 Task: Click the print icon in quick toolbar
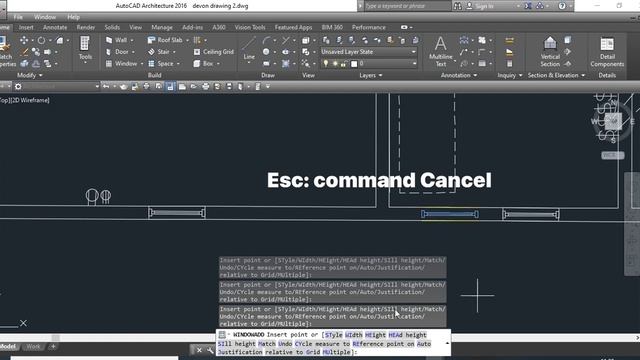point(206,87)
